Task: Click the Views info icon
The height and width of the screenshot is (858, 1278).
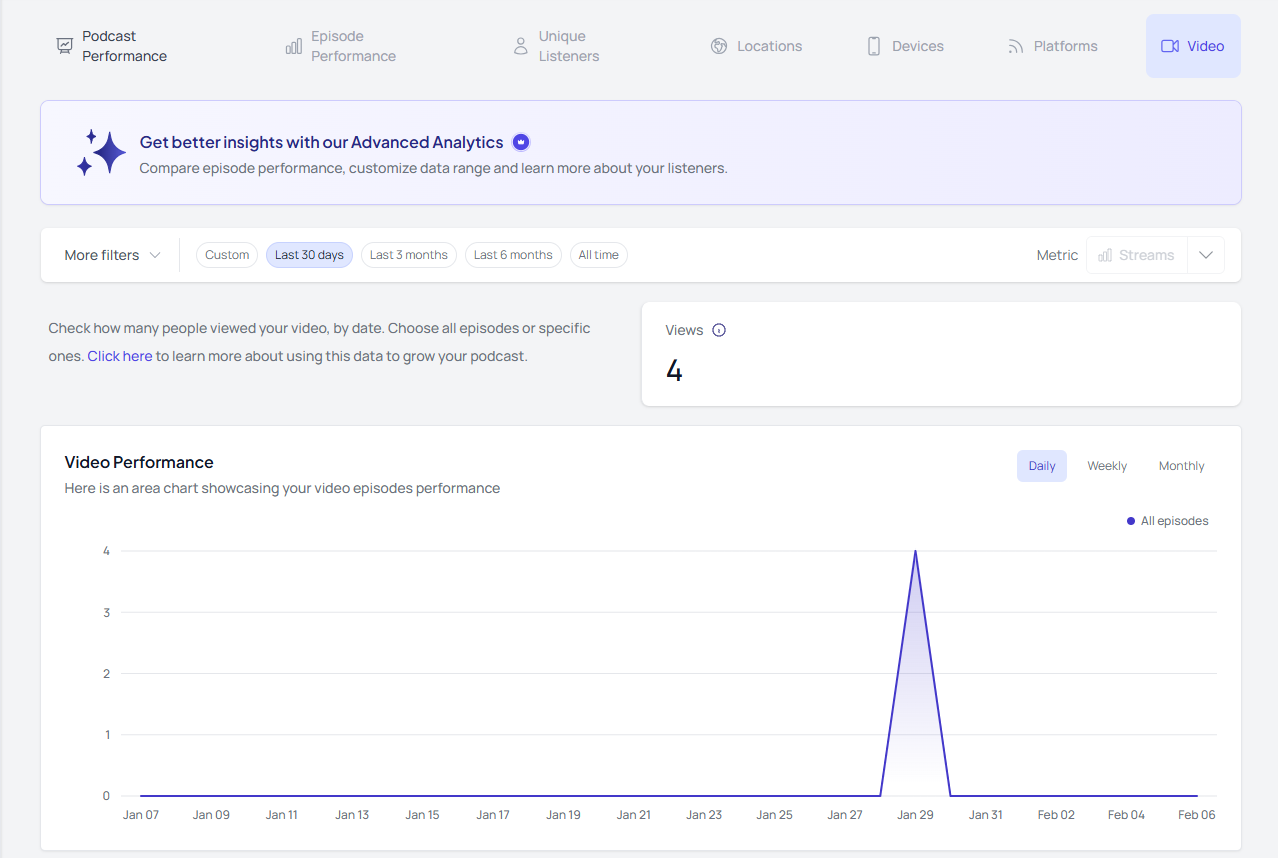Action: point(719,330)
